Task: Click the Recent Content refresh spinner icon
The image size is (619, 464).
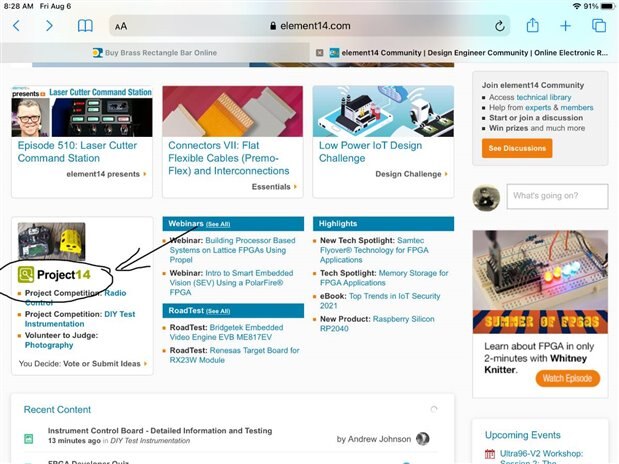Action: coord(434,409)
